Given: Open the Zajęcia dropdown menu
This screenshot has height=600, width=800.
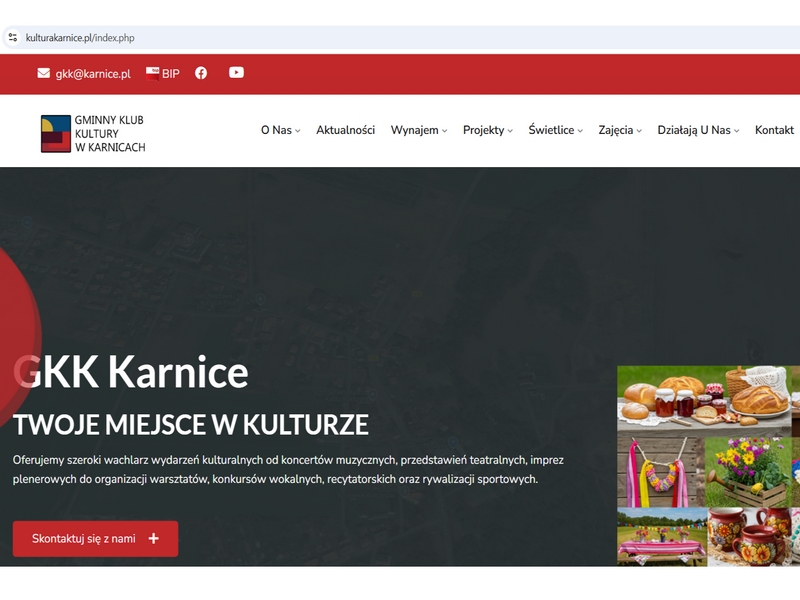Looking at the screenshot, I should tap(619, 130).
